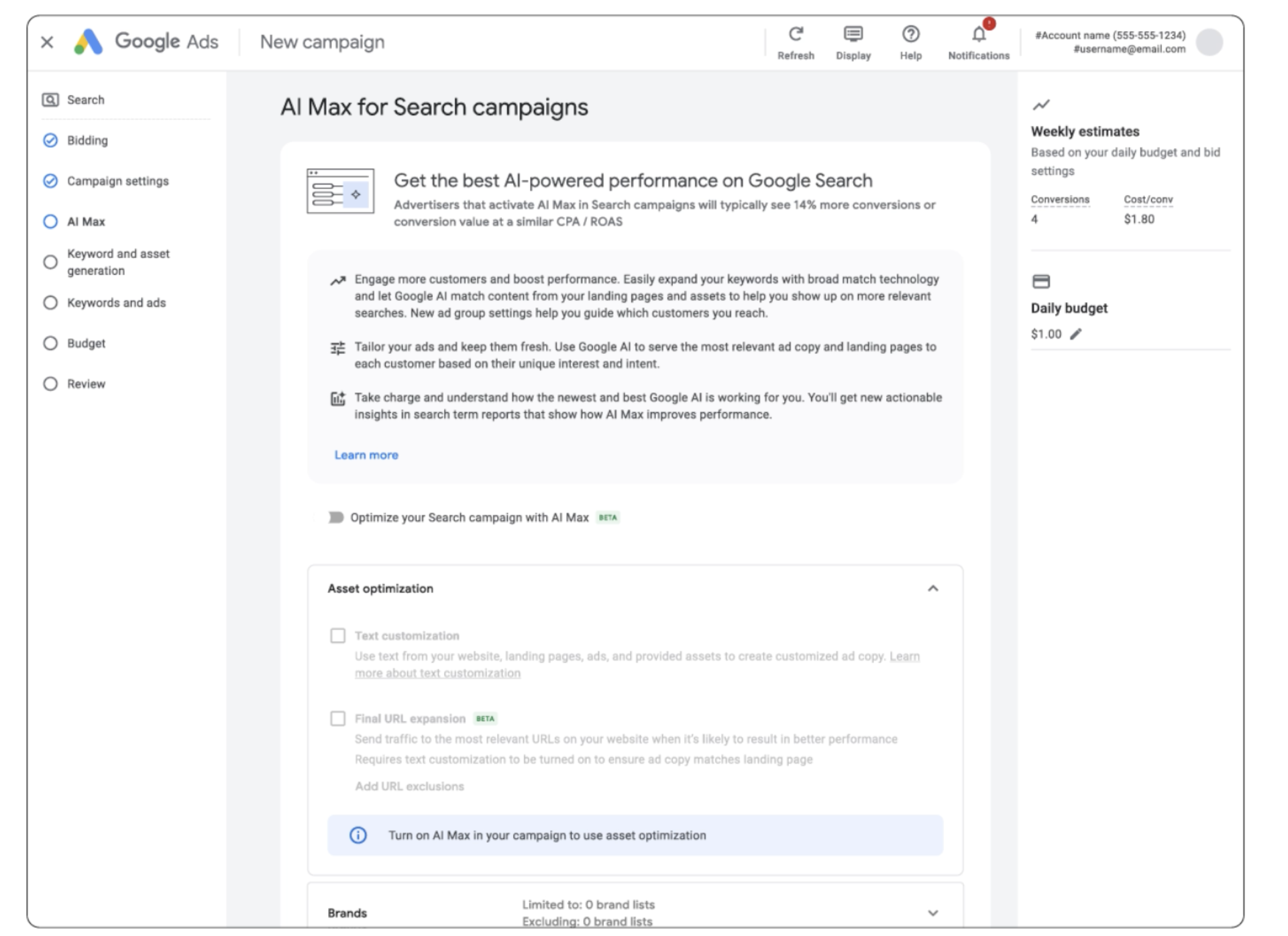Edit daily budget with pencil icon
The width and height of the screenshot is (1288, 936).
tap(1075, 334)
